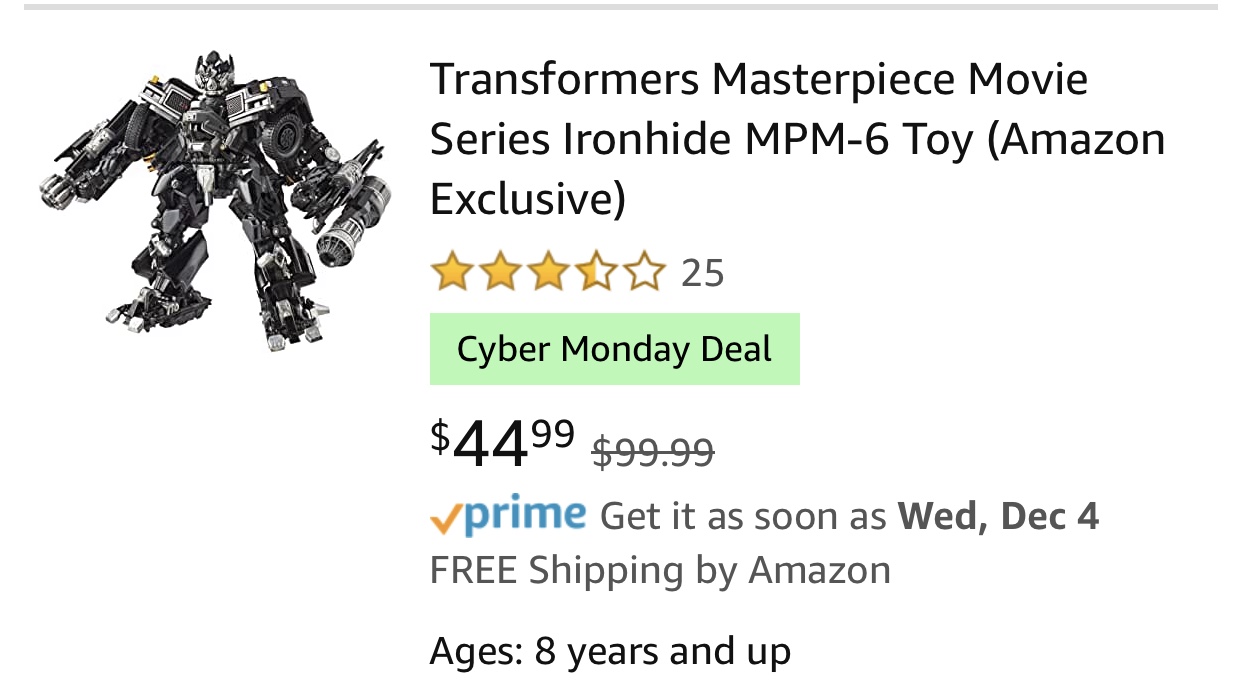Image resolution: width=1242 pixels, height=697 pixels.
Task: Click the Wed, Dec 4 delivery date
Action: coord(998,516)
